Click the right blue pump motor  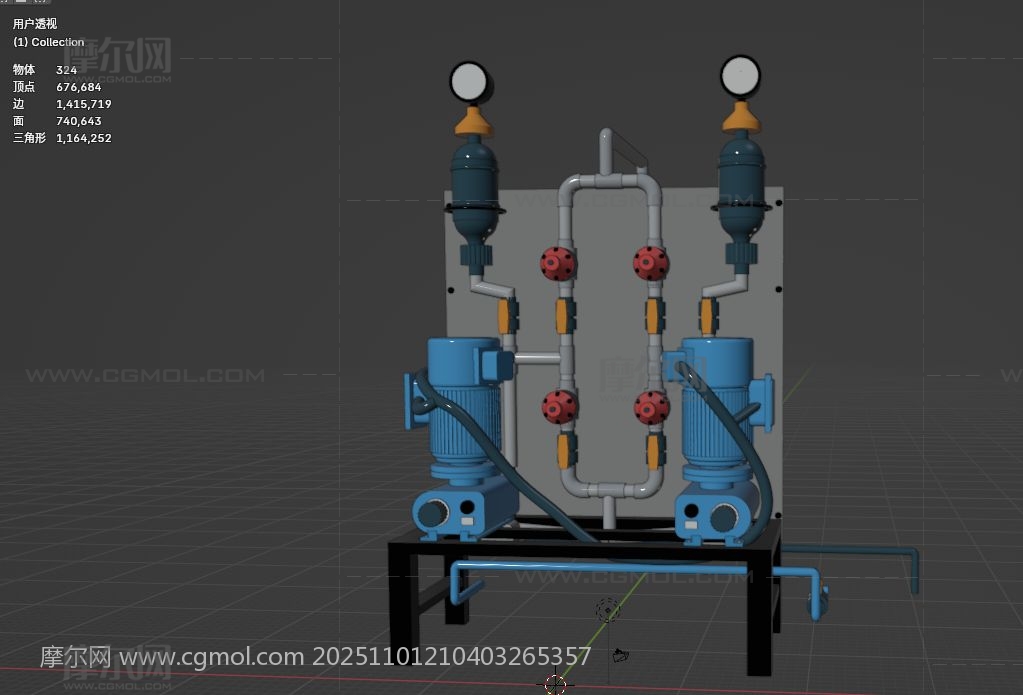click(714, 410)
